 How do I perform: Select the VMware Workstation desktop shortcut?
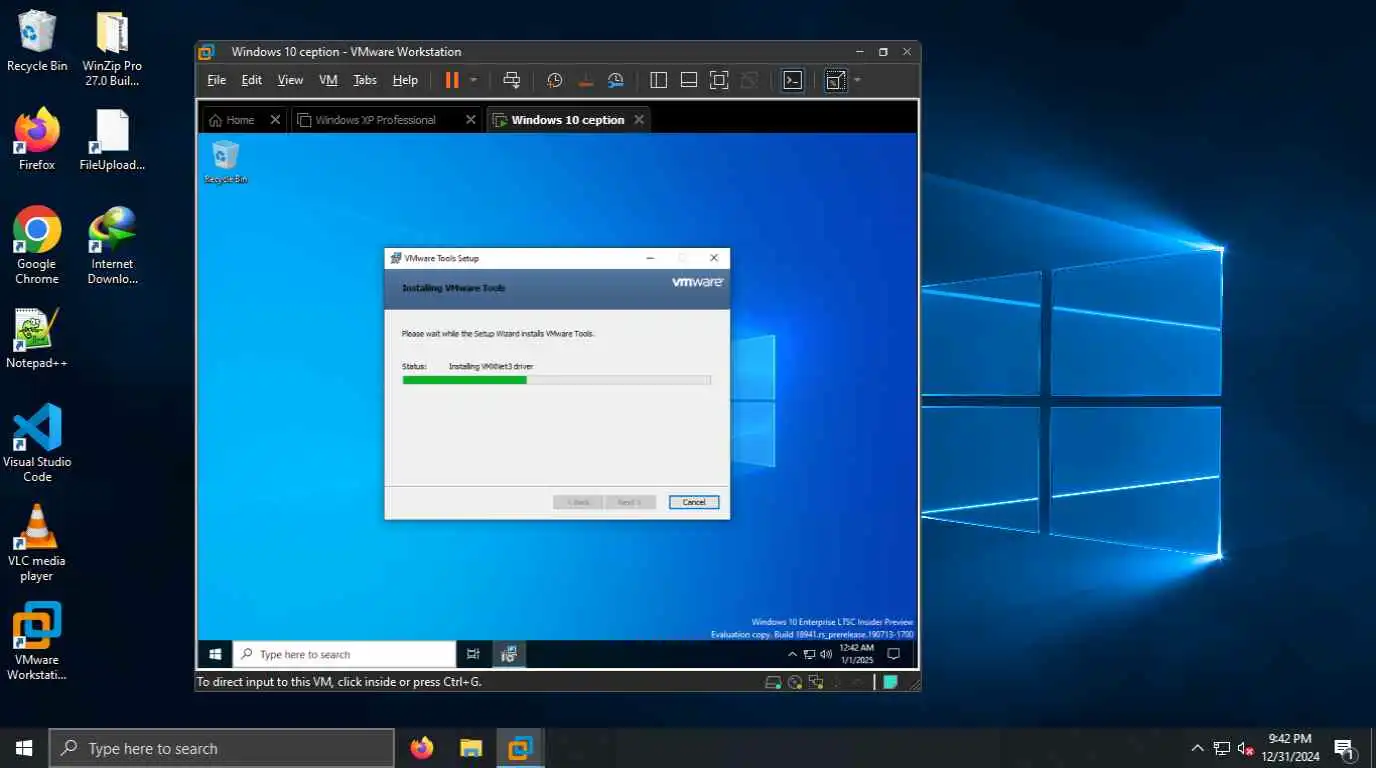coord(37,641)
